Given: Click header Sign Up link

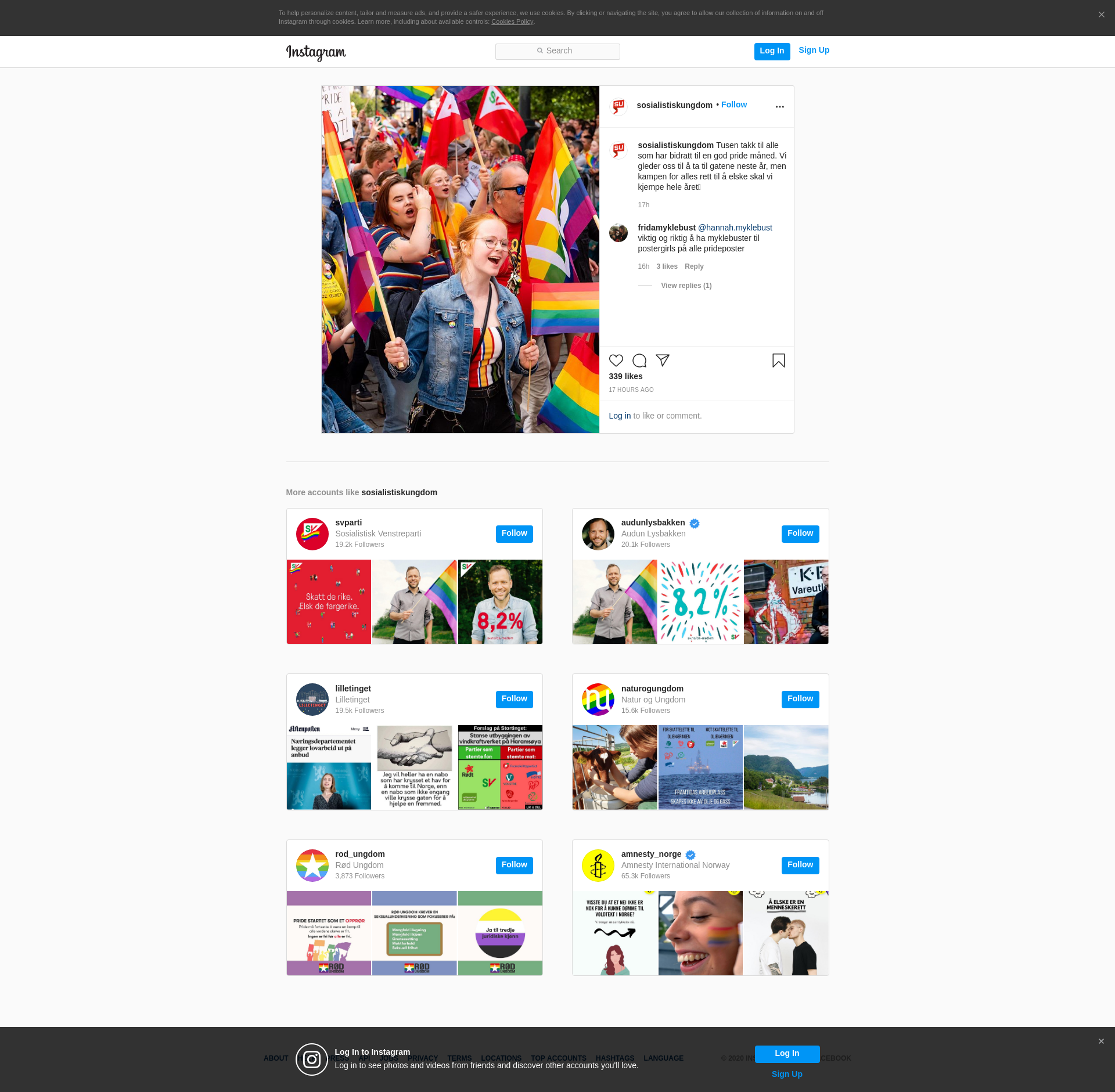Looking at the screenshot, I should (x=814, y=50).
